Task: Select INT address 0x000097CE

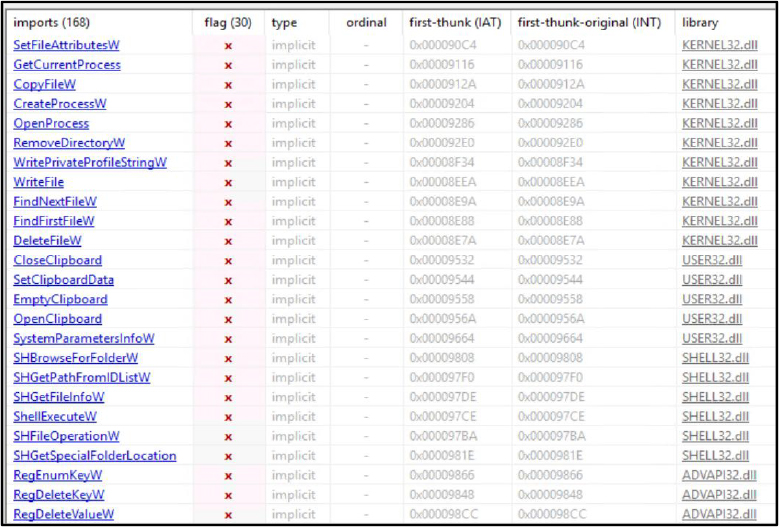Action: (x=551, y=416)
